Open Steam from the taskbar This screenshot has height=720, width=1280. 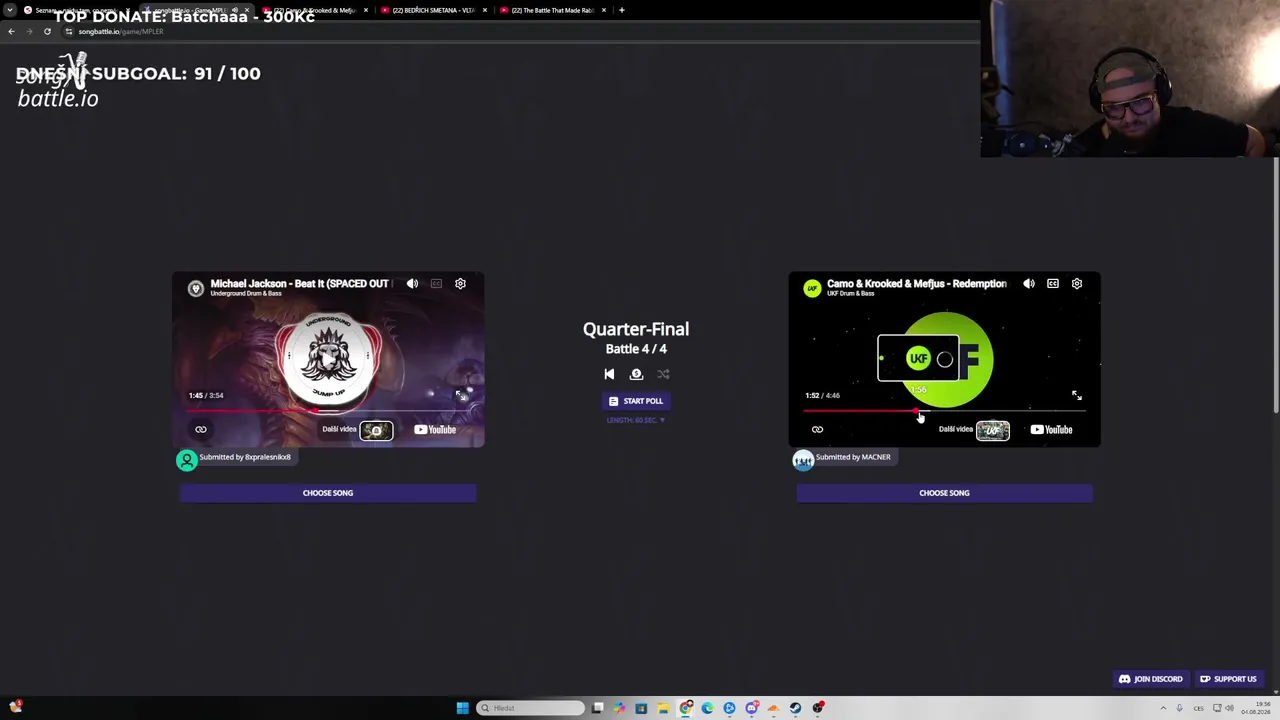[795, 708]
